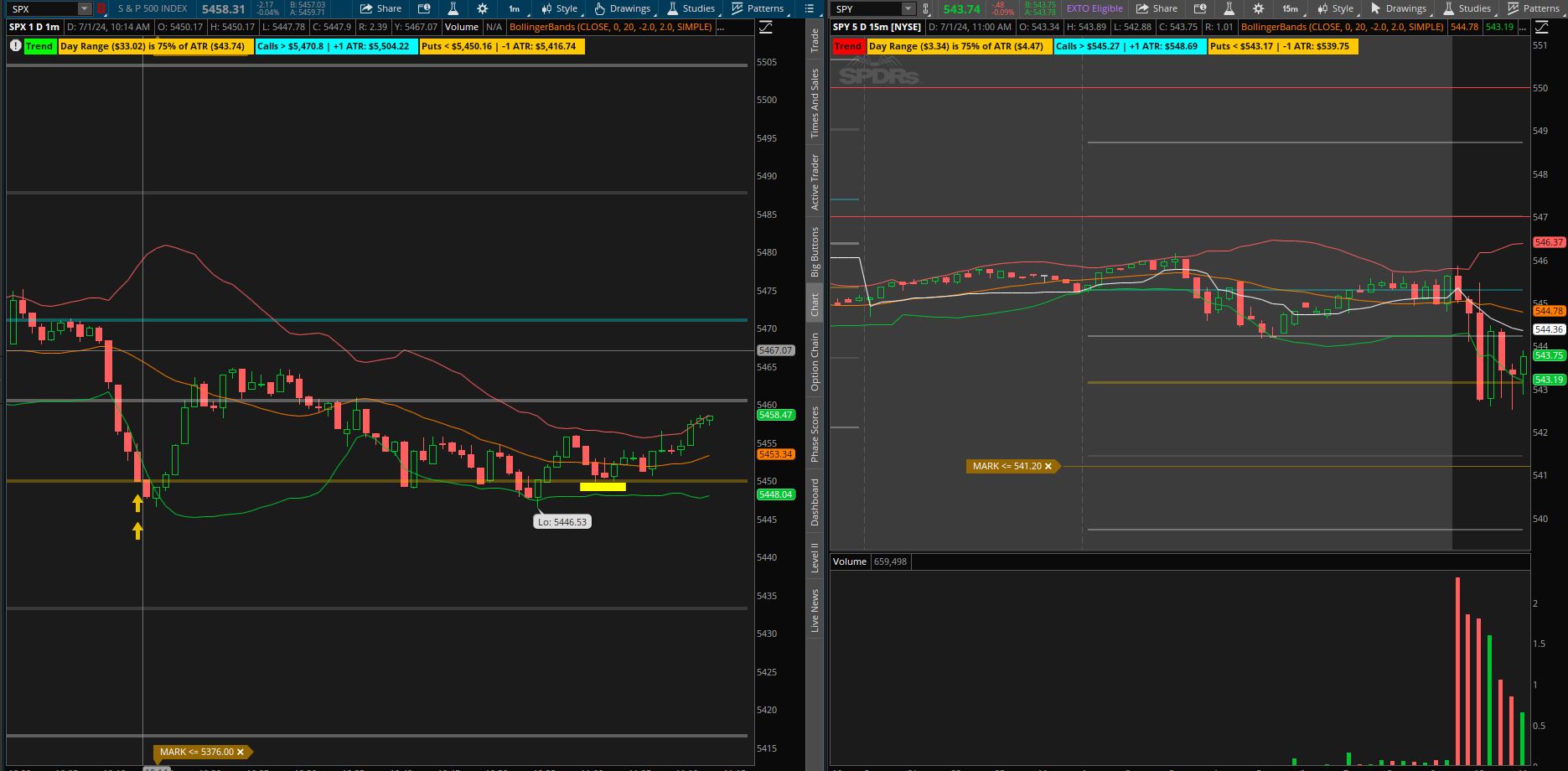Open Patterns menu on SPX chart
Image resolution: width=1568 pixels, height=771 pixels.
(758, 8)
